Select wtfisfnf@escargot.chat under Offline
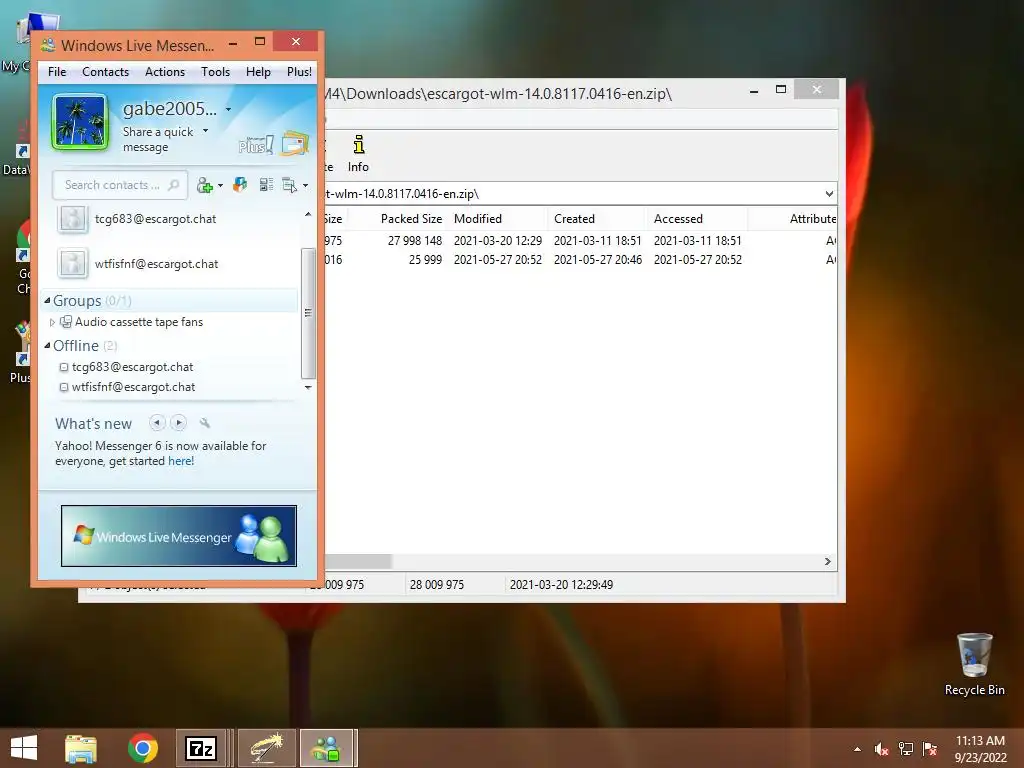This screenshot has width=1024, height=768. 133,387
